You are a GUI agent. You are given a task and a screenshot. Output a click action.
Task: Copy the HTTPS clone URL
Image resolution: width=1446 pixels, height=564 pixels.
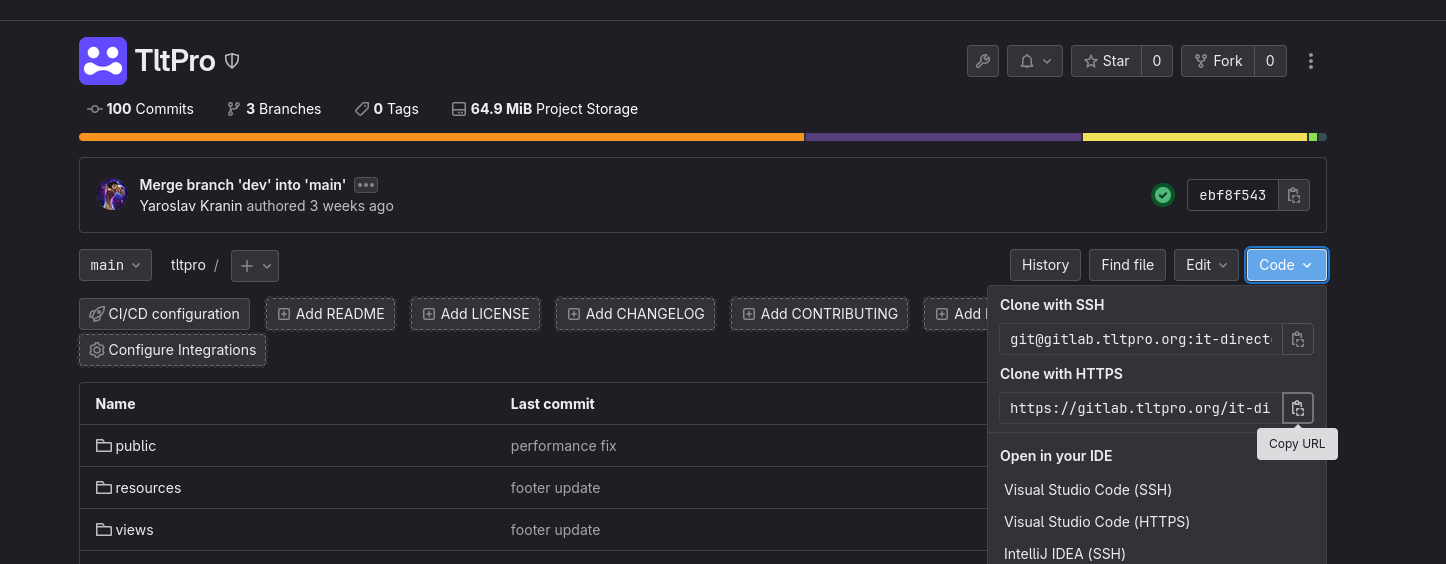[x=1297, y=408]
